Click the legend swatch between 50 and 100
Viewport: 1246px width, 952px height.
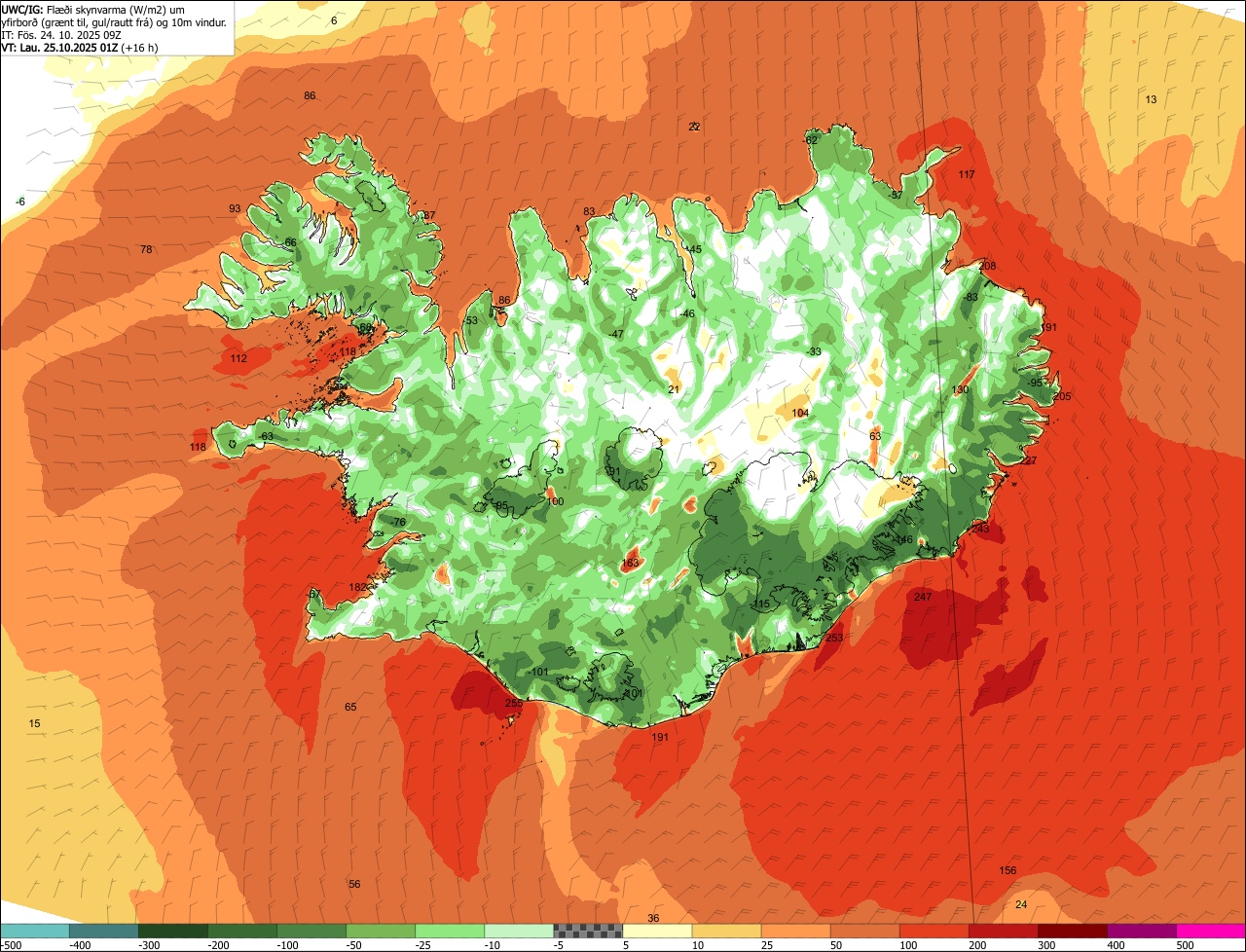(865, 931)
